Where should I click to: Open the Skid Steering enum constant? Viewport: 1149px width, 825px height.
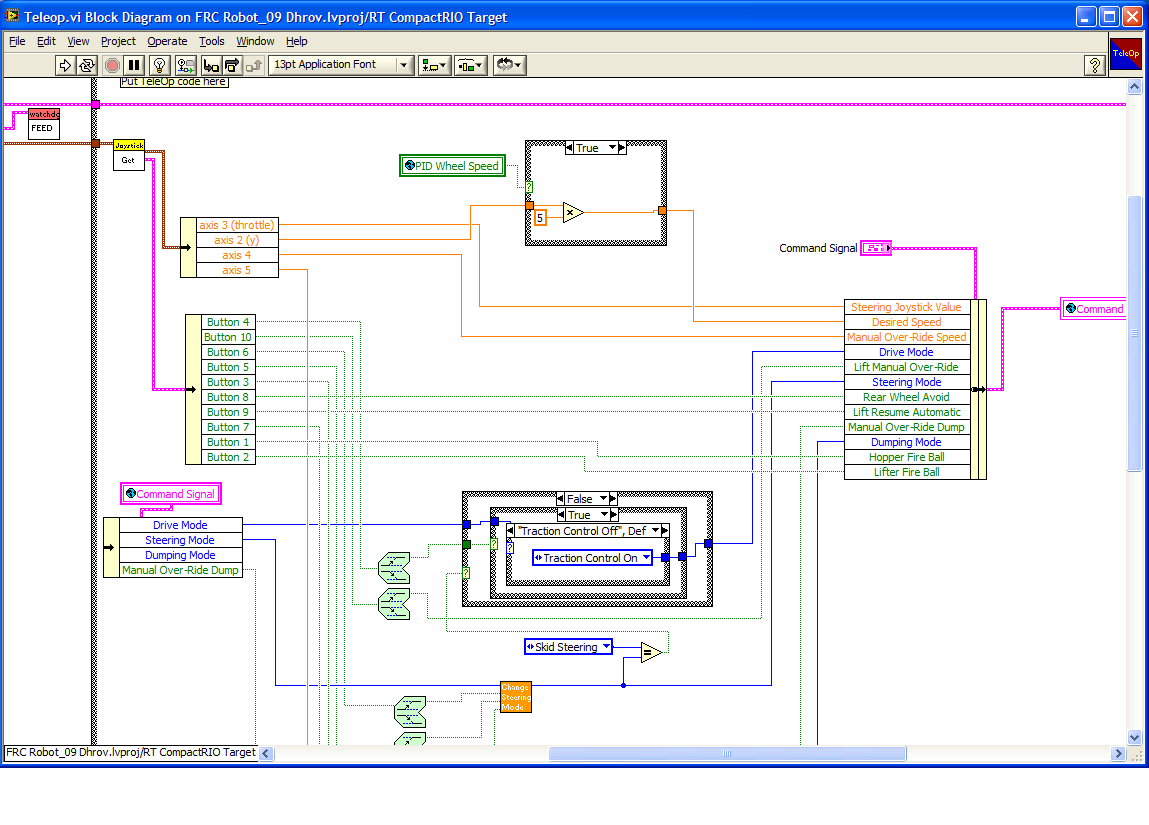[x=569, y=647]
